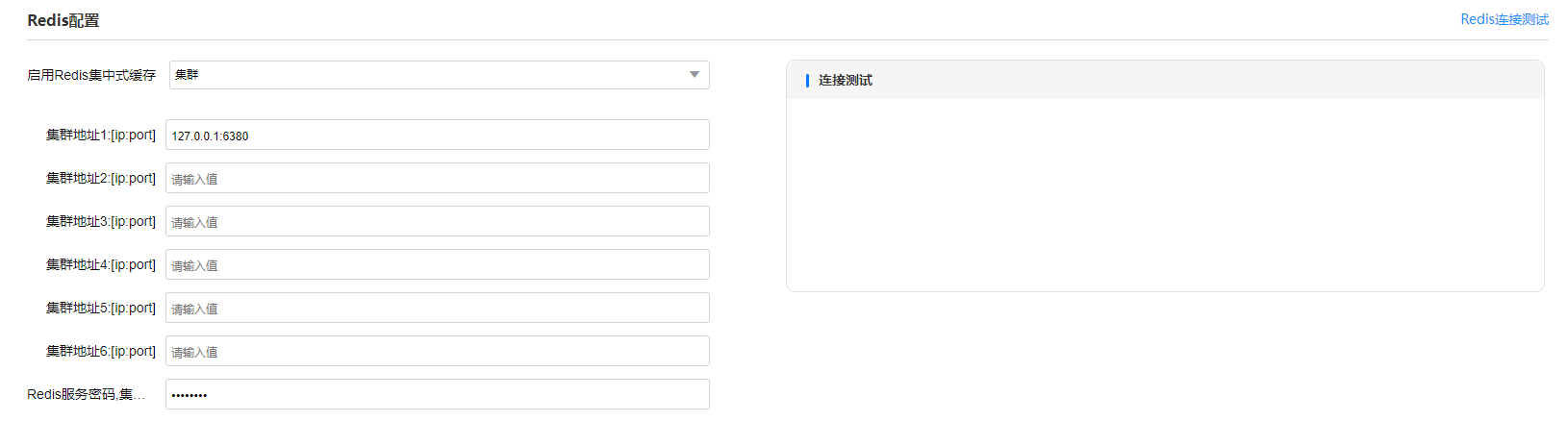Click the truncated Redis服务密码 label
Screen dimensions: 1568x446
[x=86, y=395]
